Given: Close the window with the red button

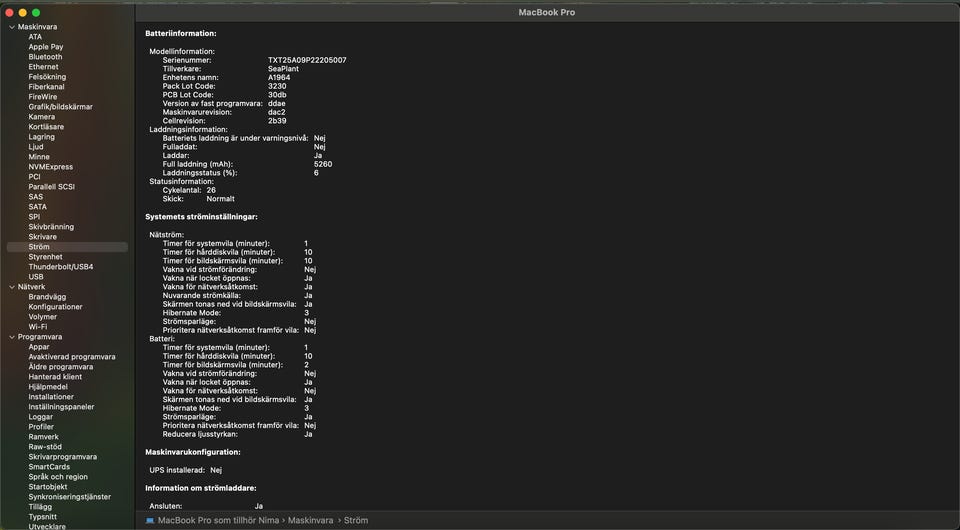Looking at the screenshot, I should (x=9, y=12).
